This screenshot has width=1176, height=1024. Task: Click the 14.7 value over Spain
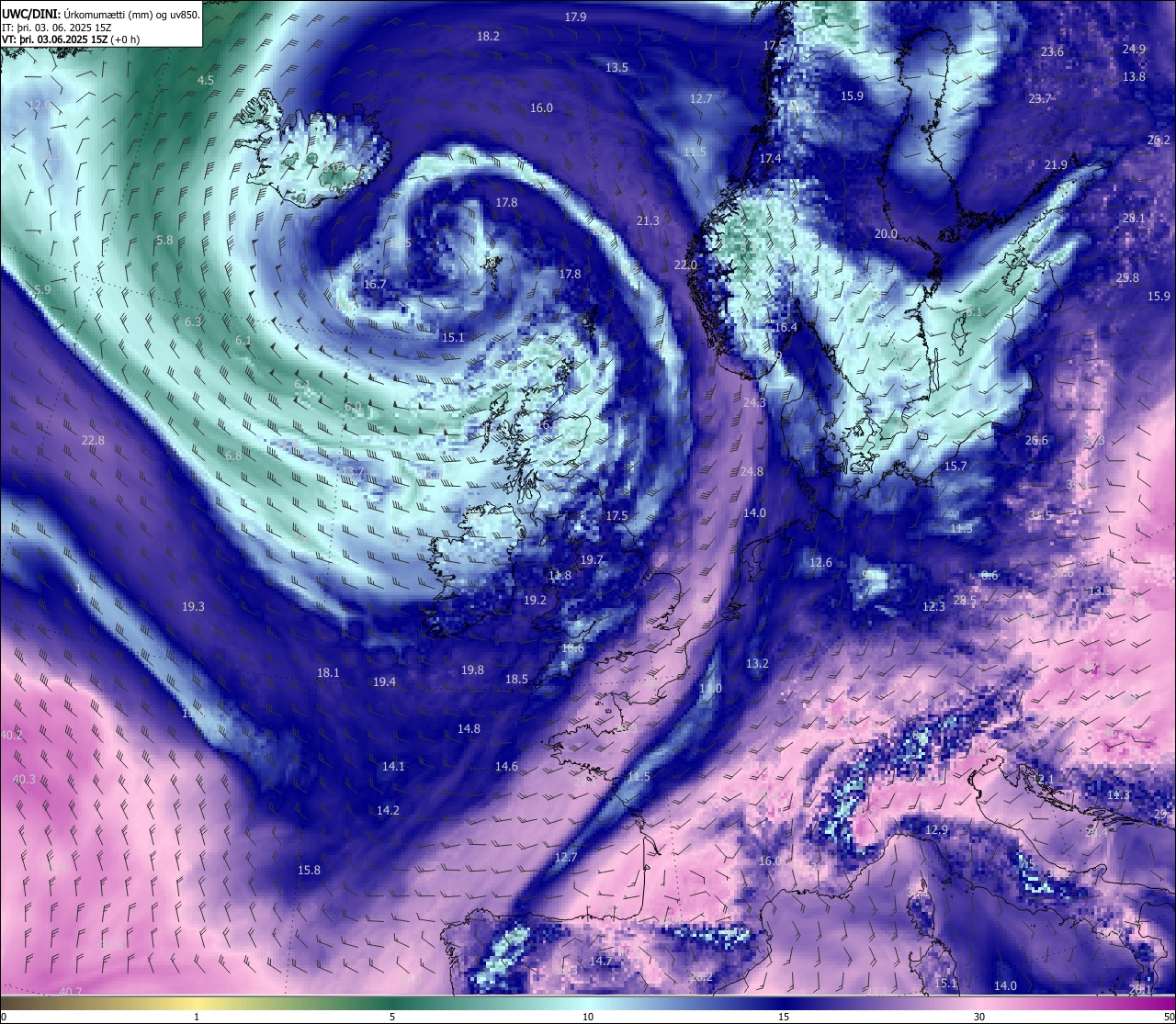pyautogui.click(x=600, y=962)
